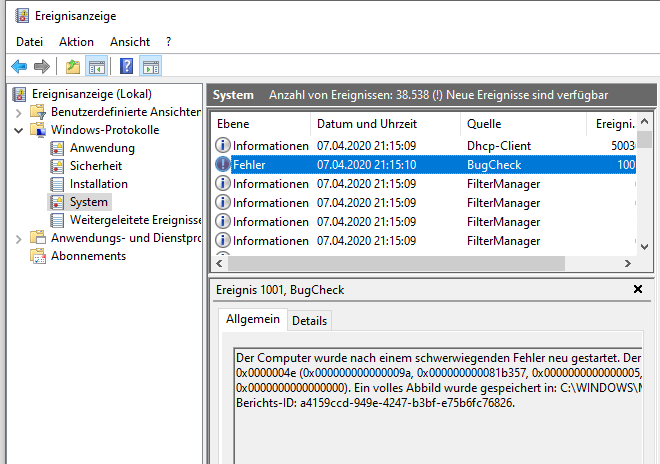Click the Sicherheit log icon

[x=57, y=166]
